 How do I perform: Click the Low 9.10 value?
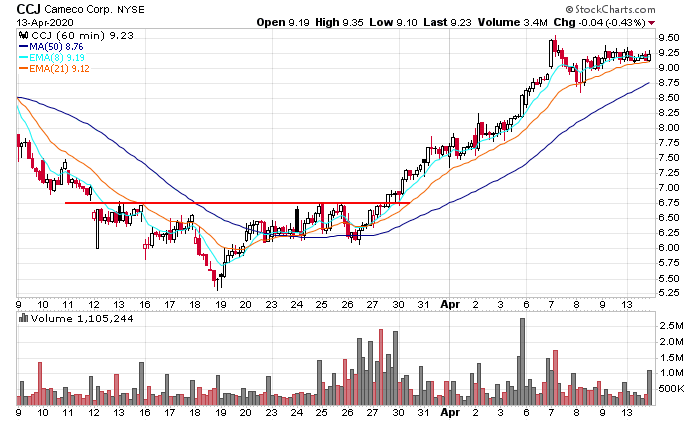point(393,22)
